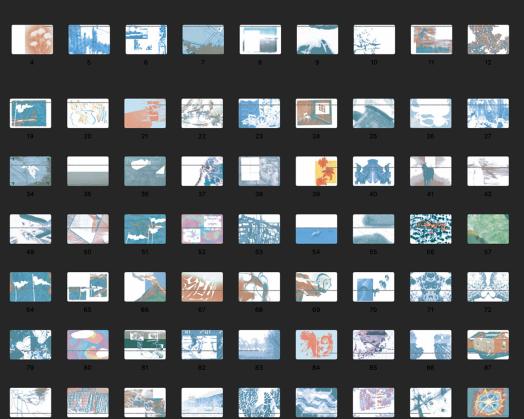Pick thumbnail 69 orange shapes with teal face
The width and height of the screenshot is (524, 419).
pos(316,287)
